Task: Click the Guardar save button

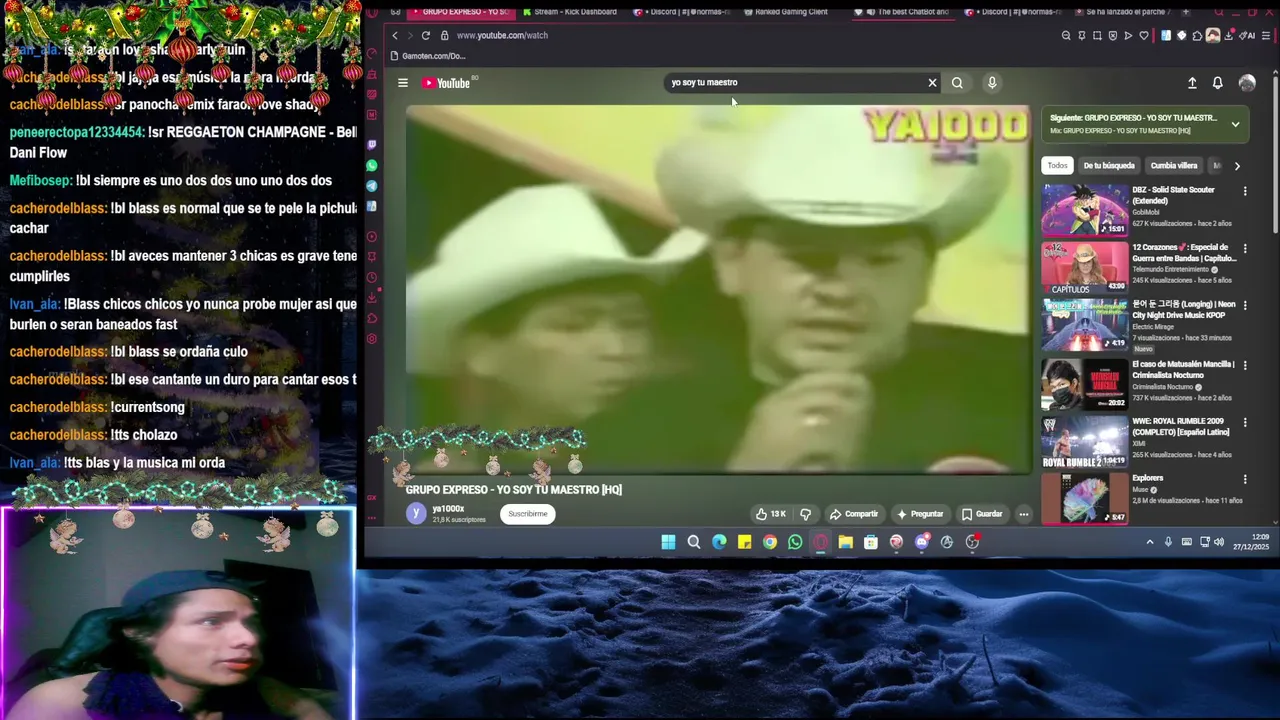Action: [x=981, y=514]
